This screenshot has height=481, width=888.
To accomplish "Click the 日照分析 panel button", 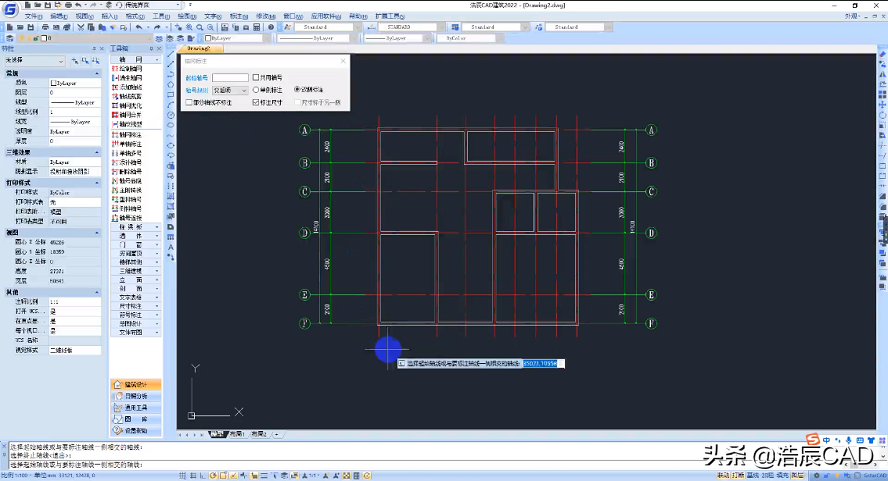I will coord(136,396).
